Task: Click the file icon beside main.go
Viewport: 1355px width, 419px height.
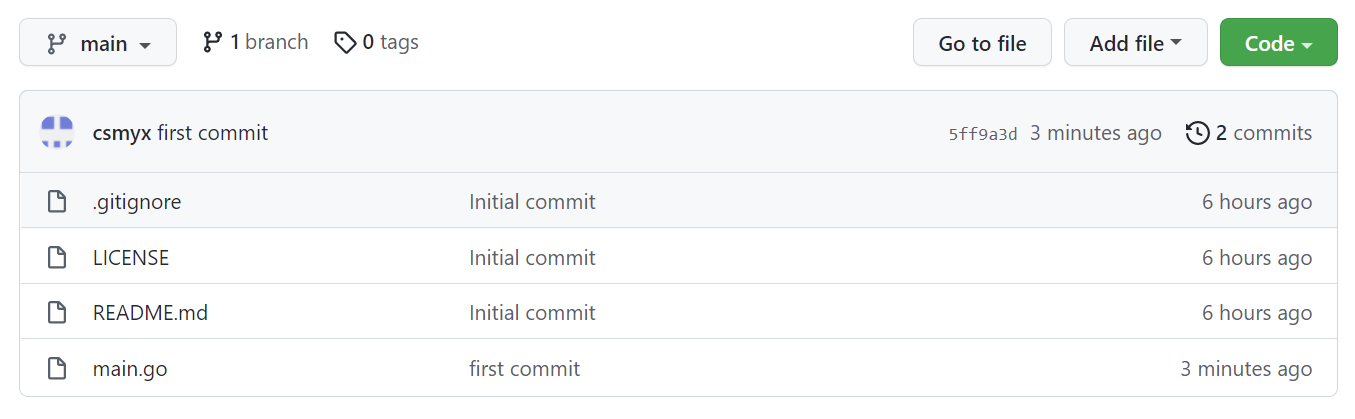Action: [58, 369]
